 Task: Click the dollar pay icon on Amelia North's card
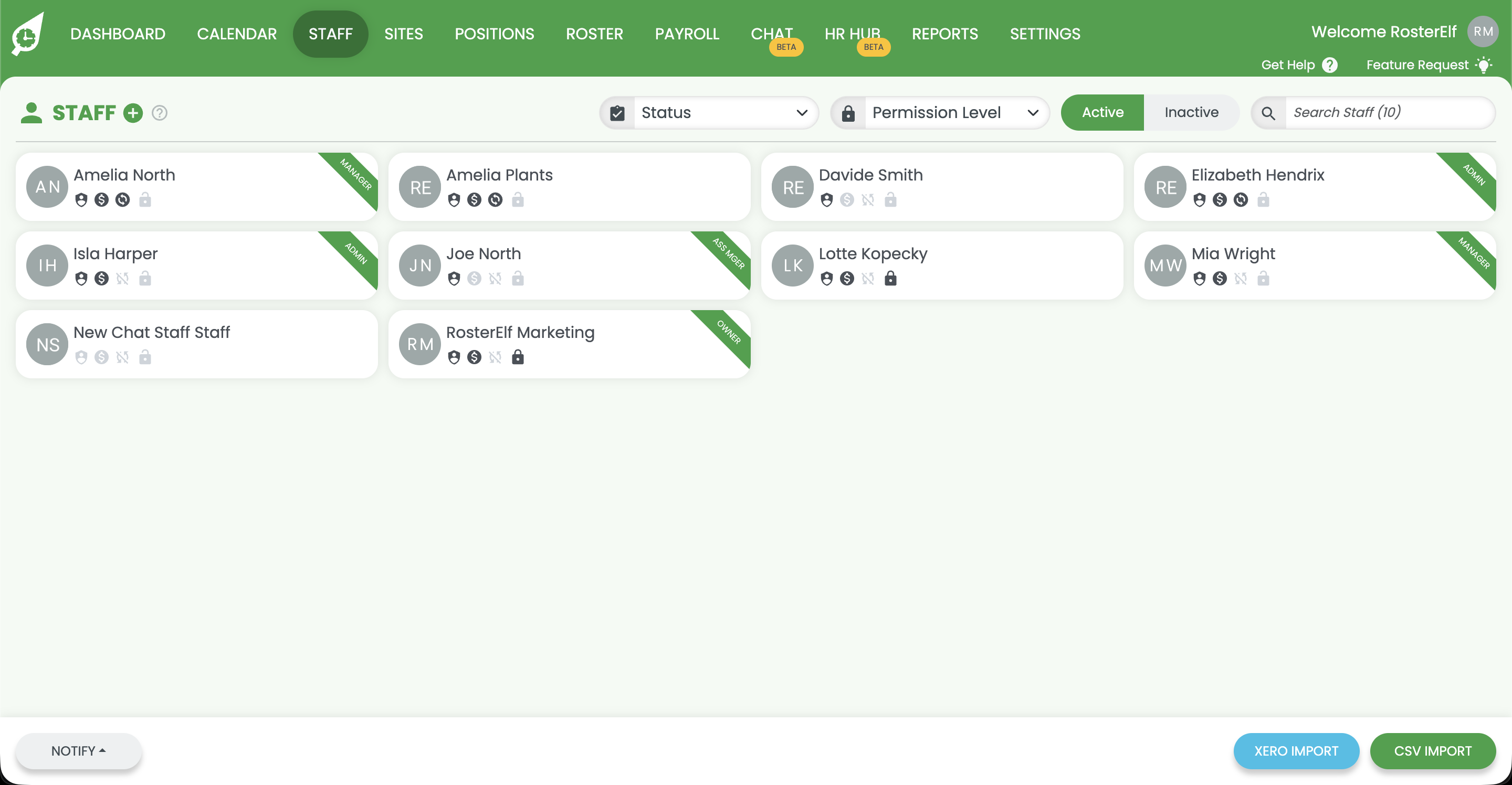point(101,199)
